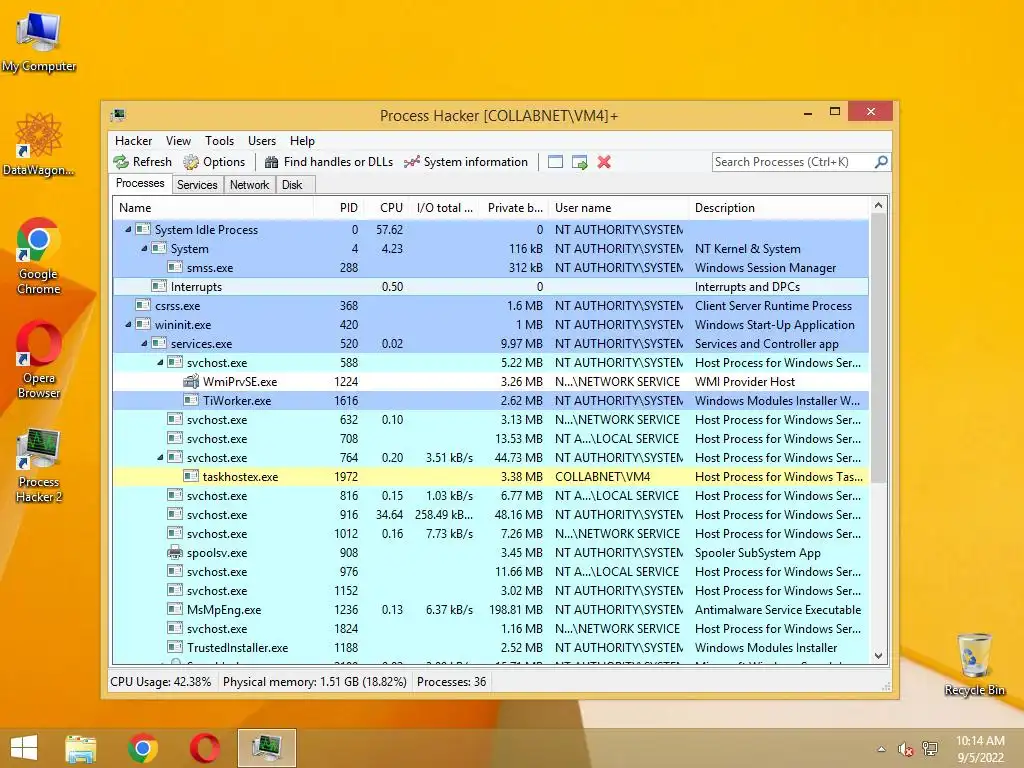1024x768 pixels.
Task: Open the DataWagon desktop shortcut
Action: [x=39, y=145]
